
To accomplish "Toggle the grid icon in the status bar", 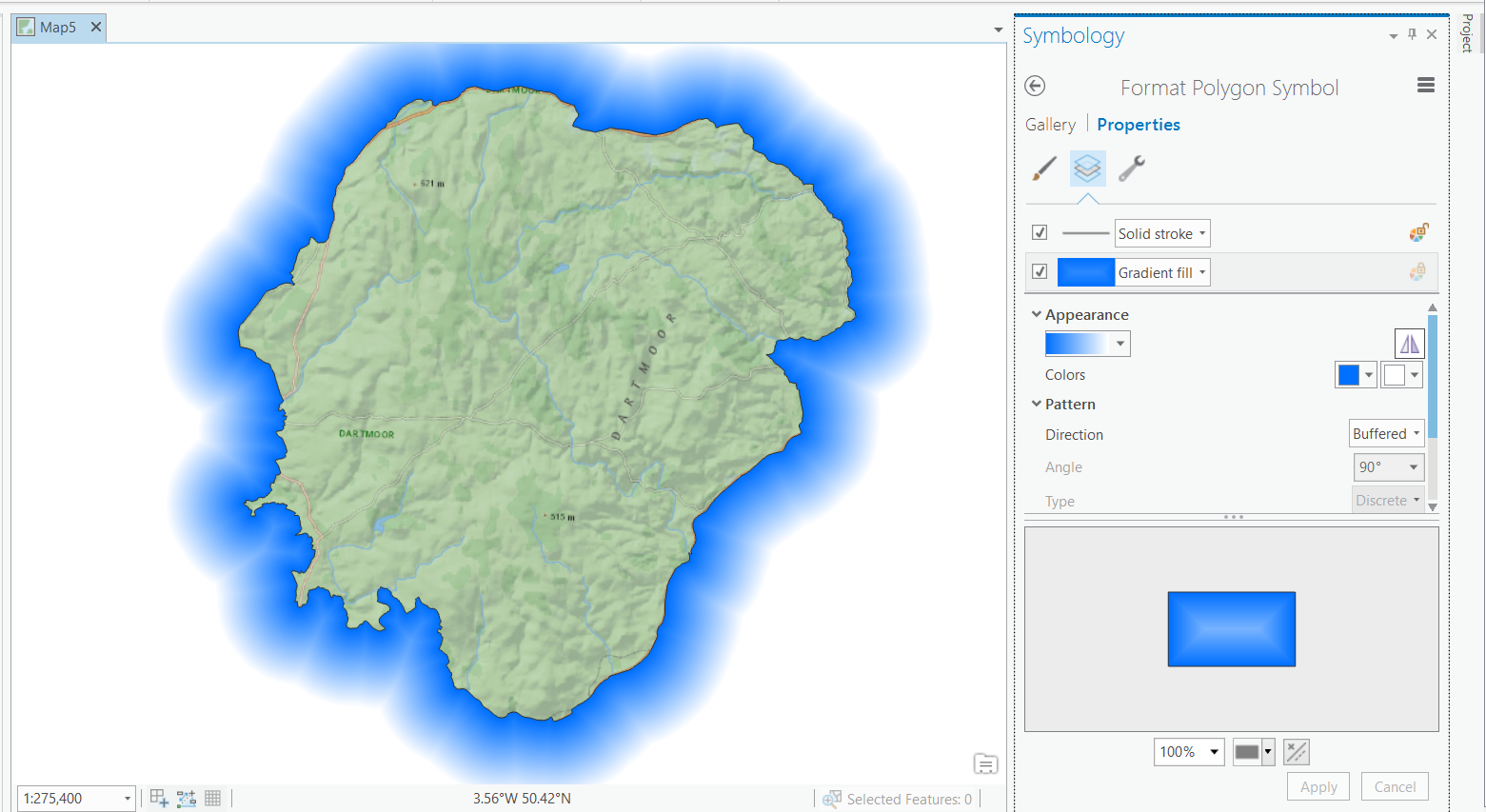I will click(x=212, y=799).
